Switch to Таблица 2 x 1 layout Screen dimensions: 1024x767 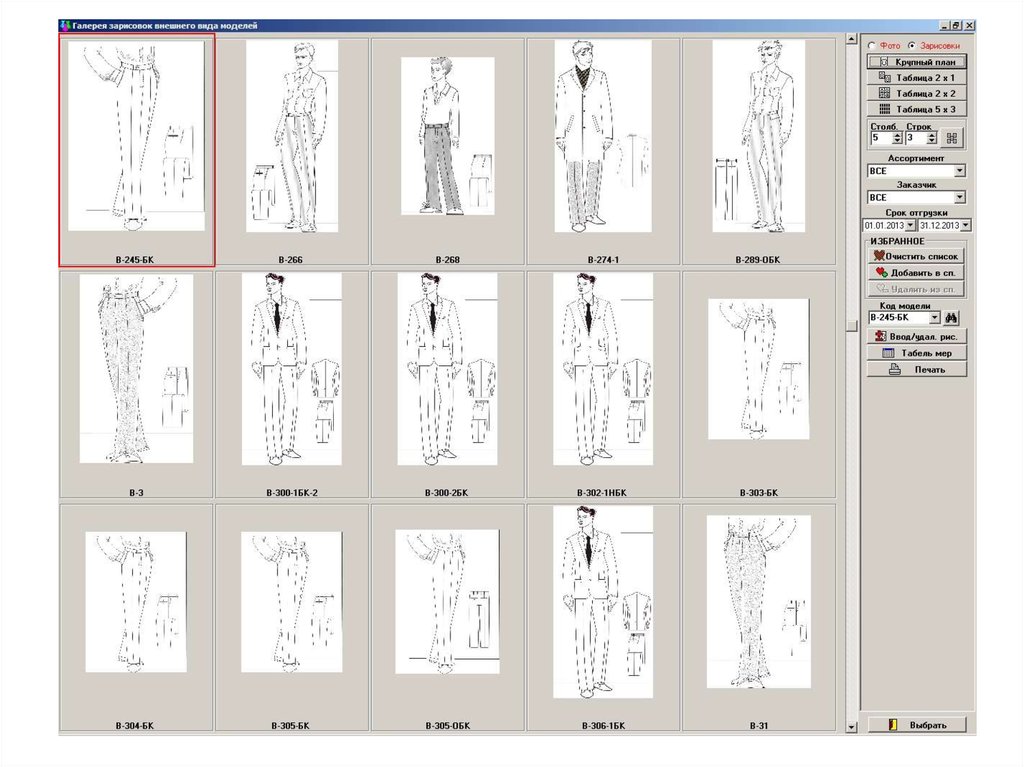point(917,77)
